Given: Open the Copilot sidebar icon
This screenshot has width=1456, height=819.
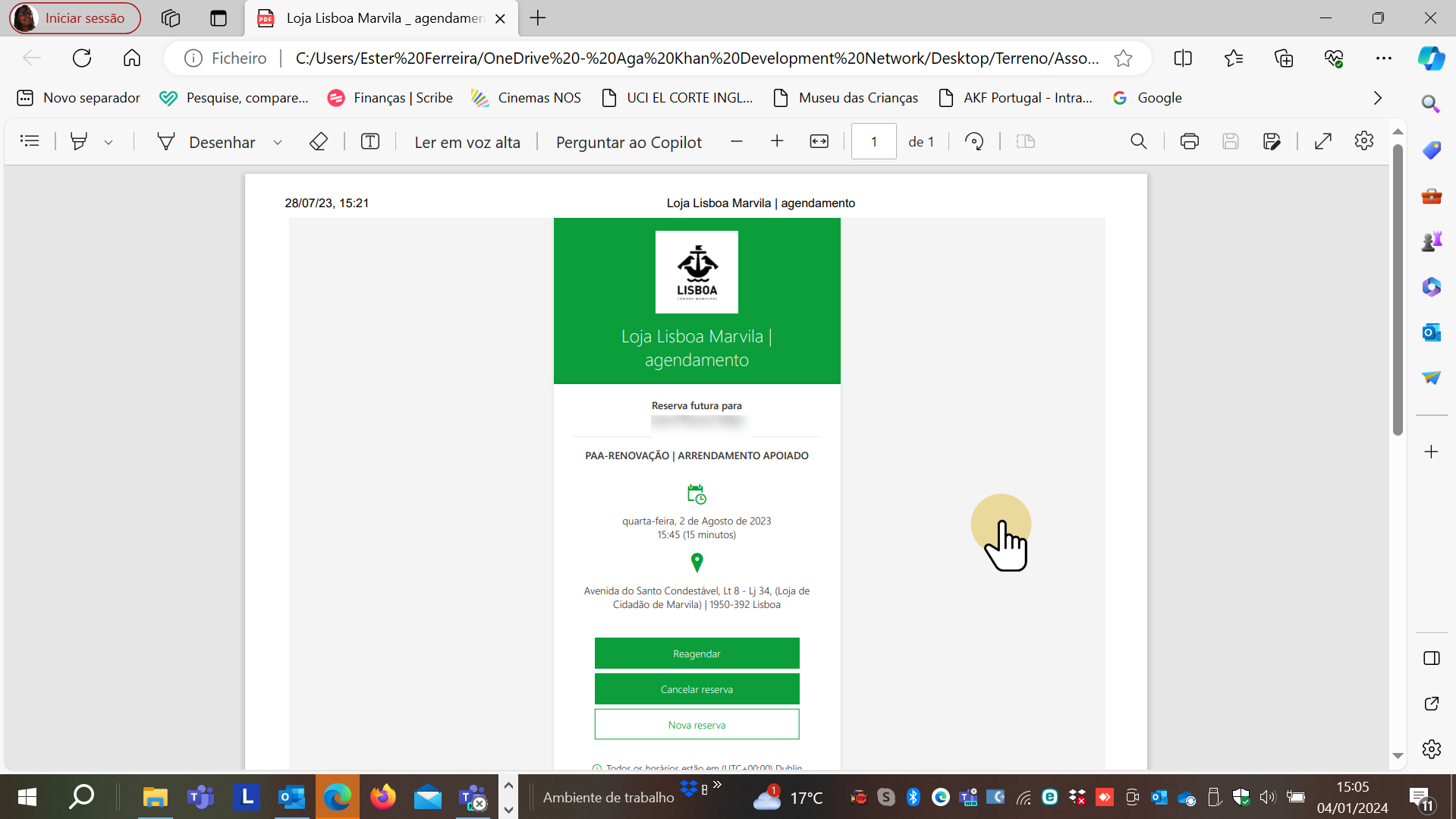Looking at the screenshot, I should (1431, 58).
